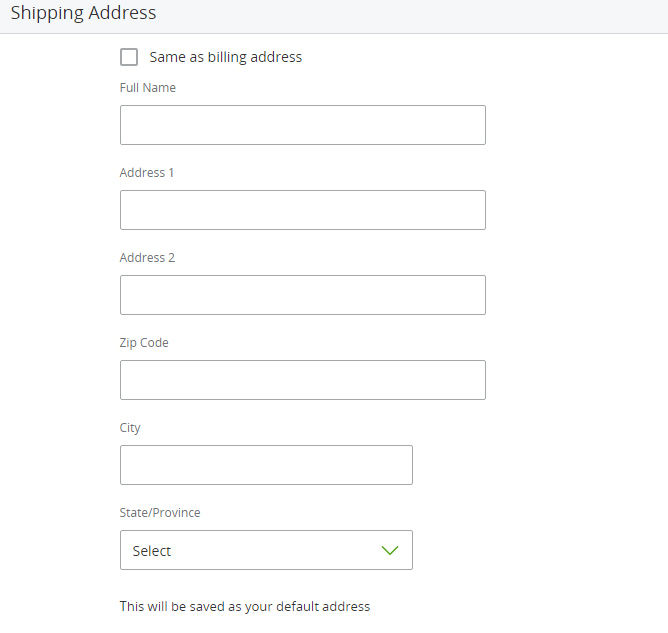Click the State/Province label
This screenshot has width=668, height=633.
160,513
